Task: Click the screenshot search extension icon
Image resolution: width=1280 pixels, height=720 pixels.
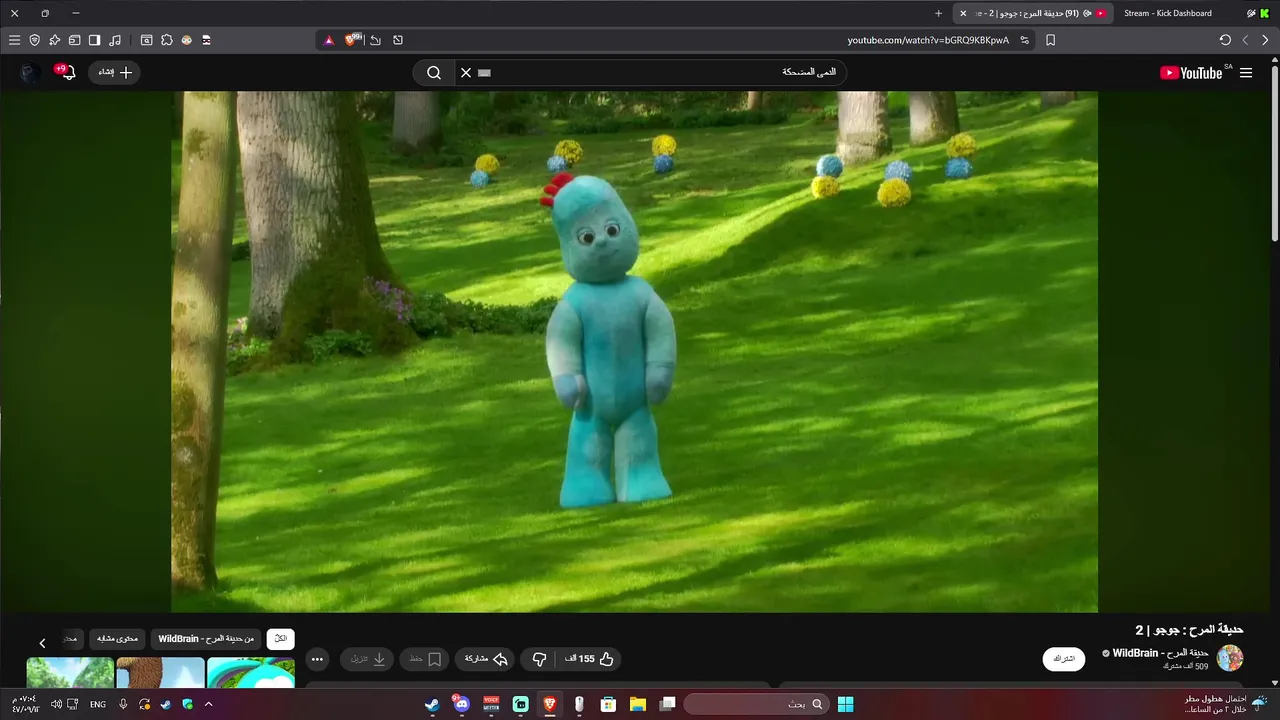Action: 146,40
